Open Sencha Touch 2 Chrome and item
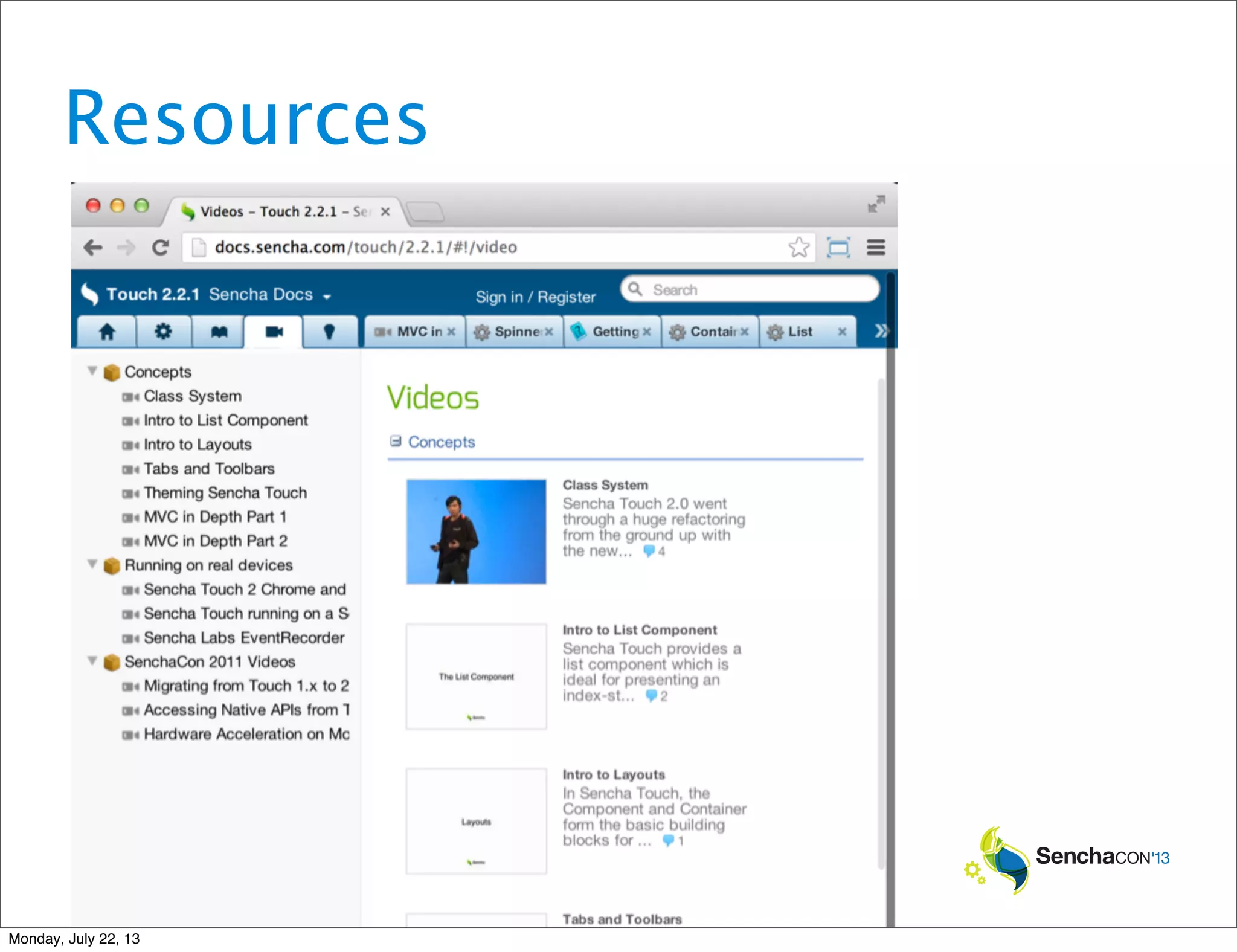The width and height of the screenshot is (1237, 952). point(245,590)
